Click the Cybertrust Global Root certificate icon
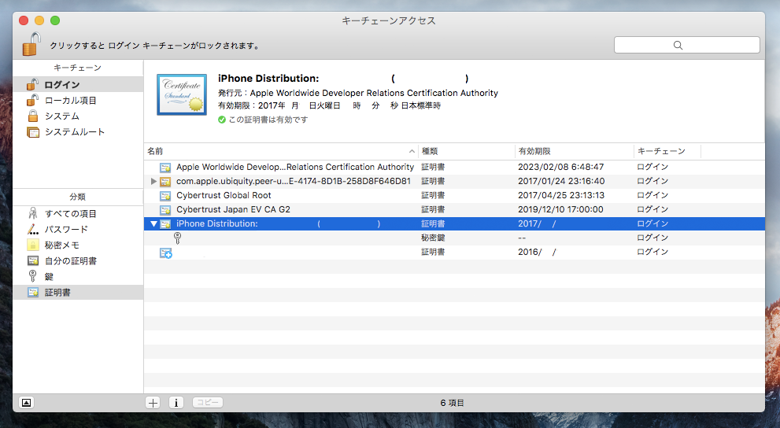The width and height of the screenshot is (780, 428). point(165,196)
